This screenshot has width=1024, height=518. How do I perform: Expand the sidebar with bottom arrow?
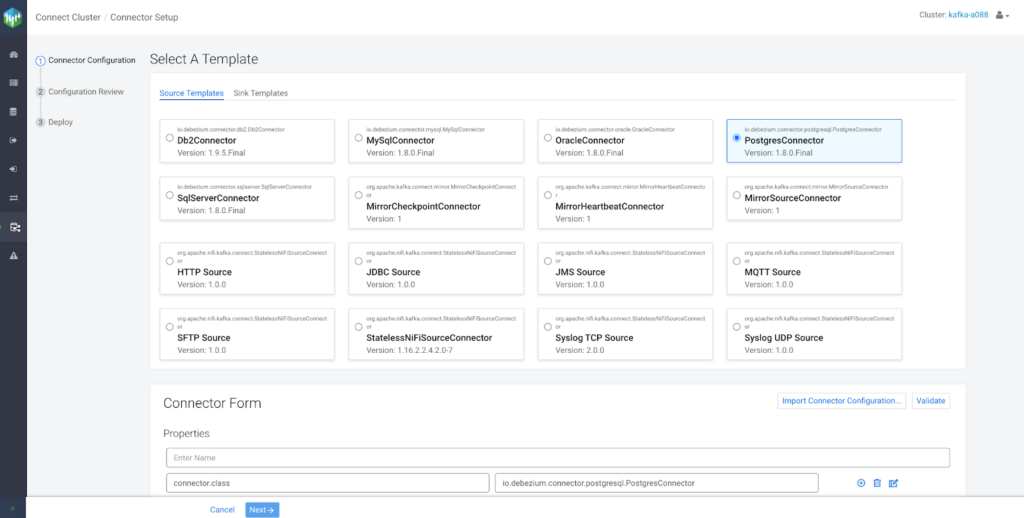tap(13, 509)
